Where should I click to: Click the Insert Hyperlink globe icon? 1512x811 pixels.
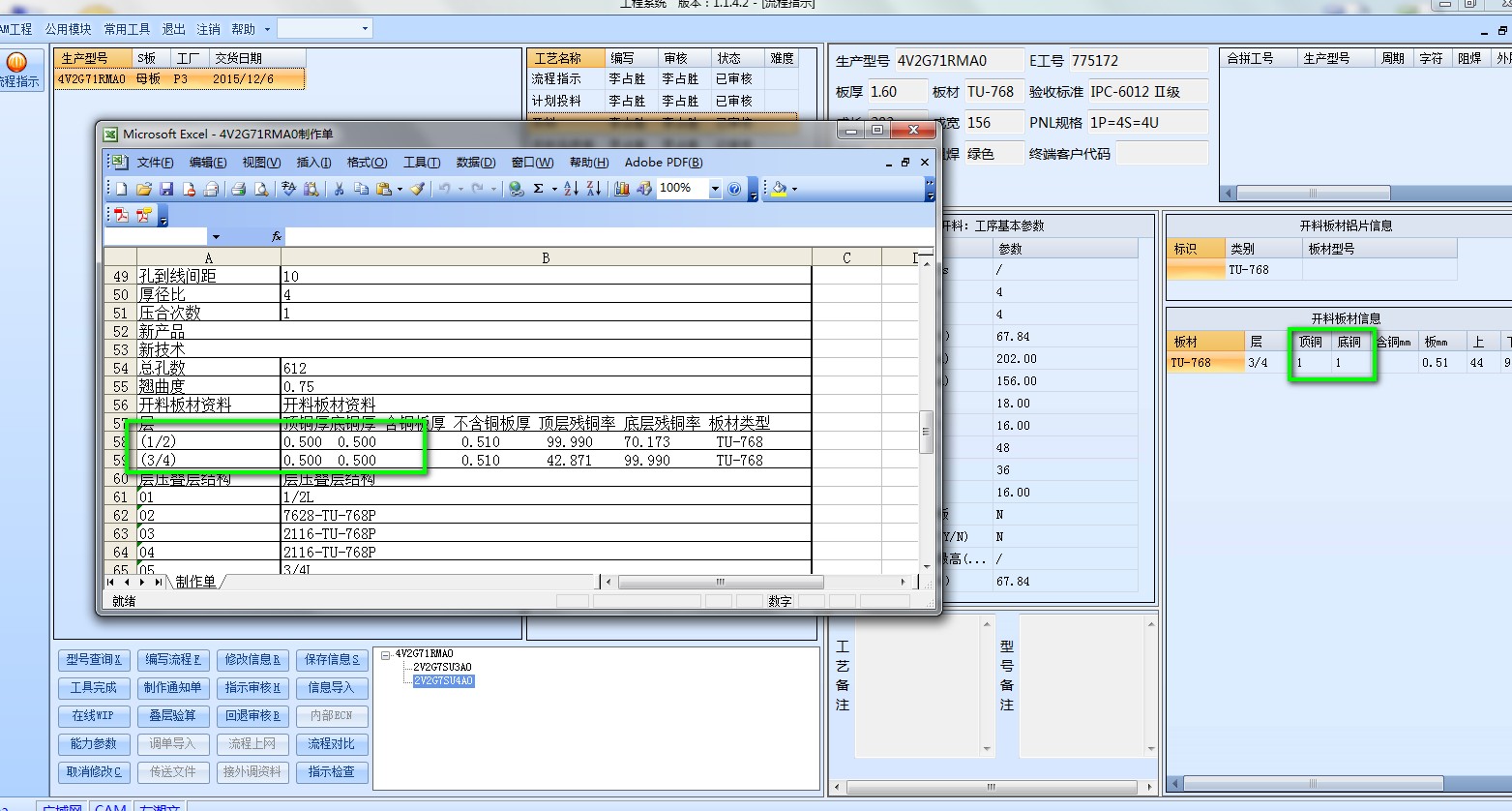click(x=517, y=189)
